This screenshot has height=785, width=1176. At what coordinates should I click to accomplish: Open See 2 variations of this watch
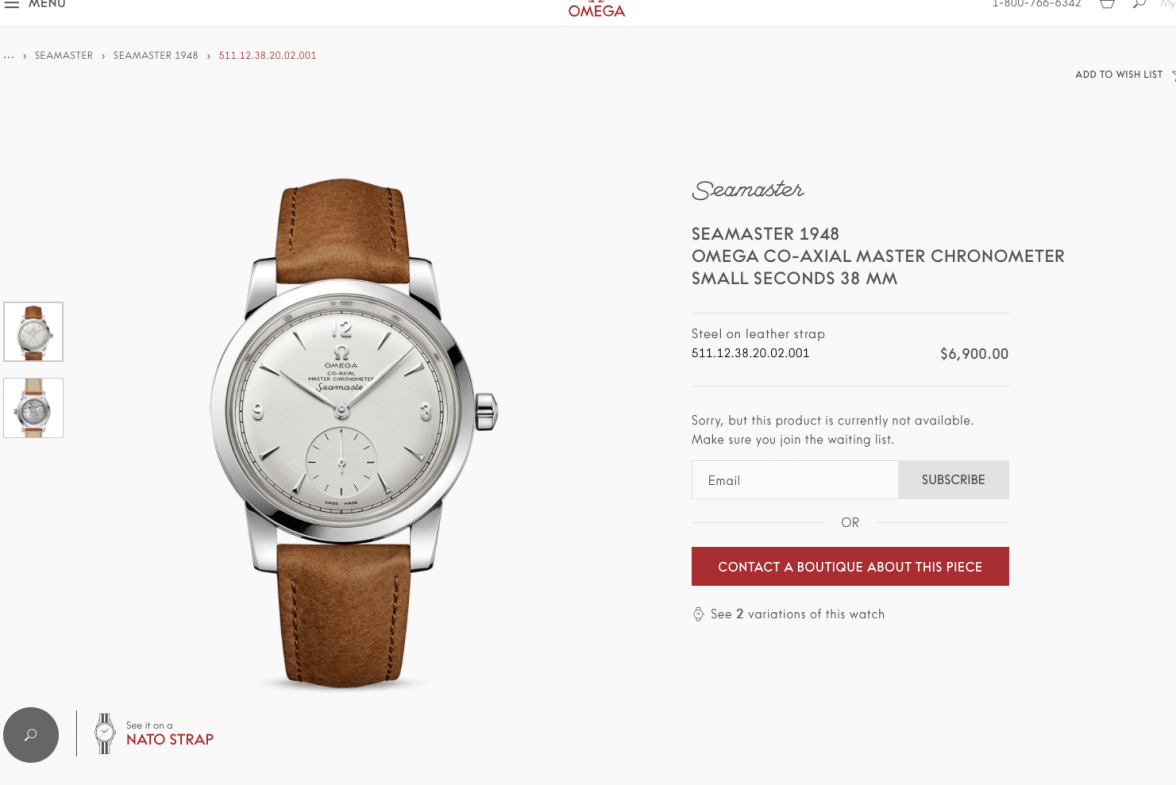click(x=797, y=614)
